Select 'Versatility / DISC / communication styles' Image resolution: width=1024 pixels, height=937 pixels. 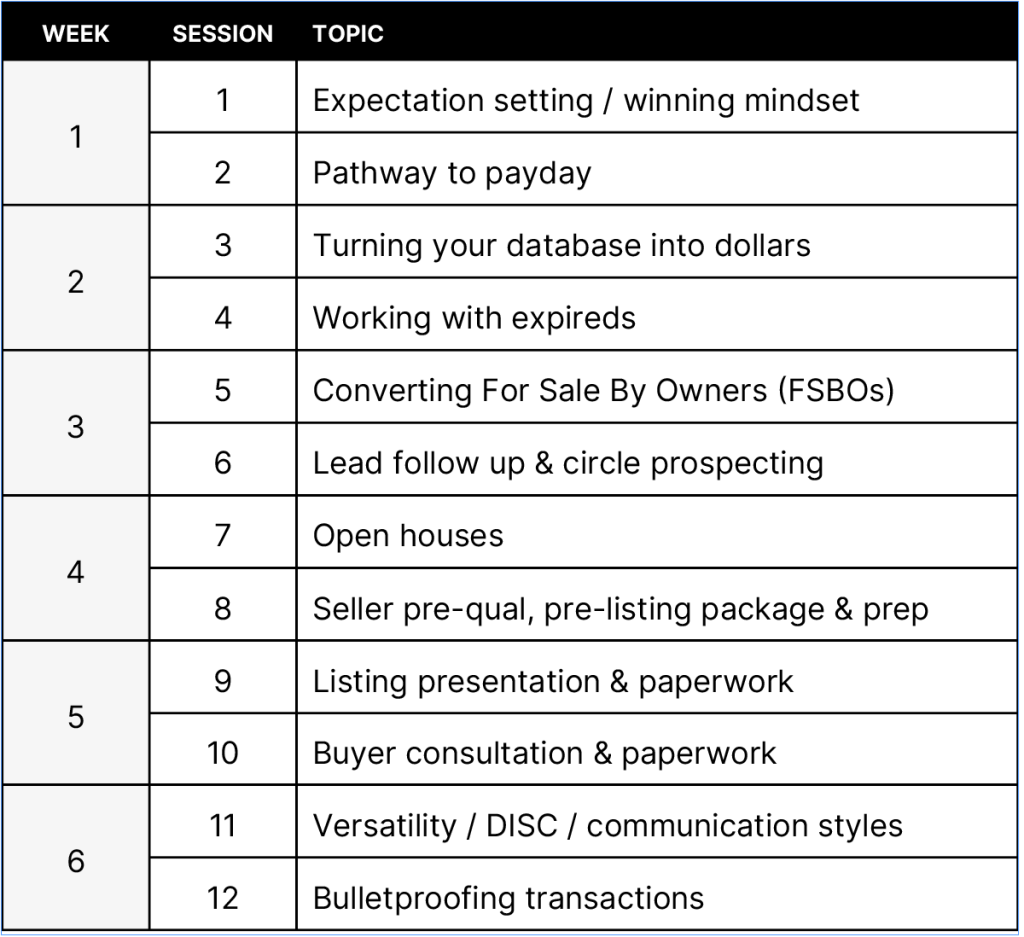point(607,825)
